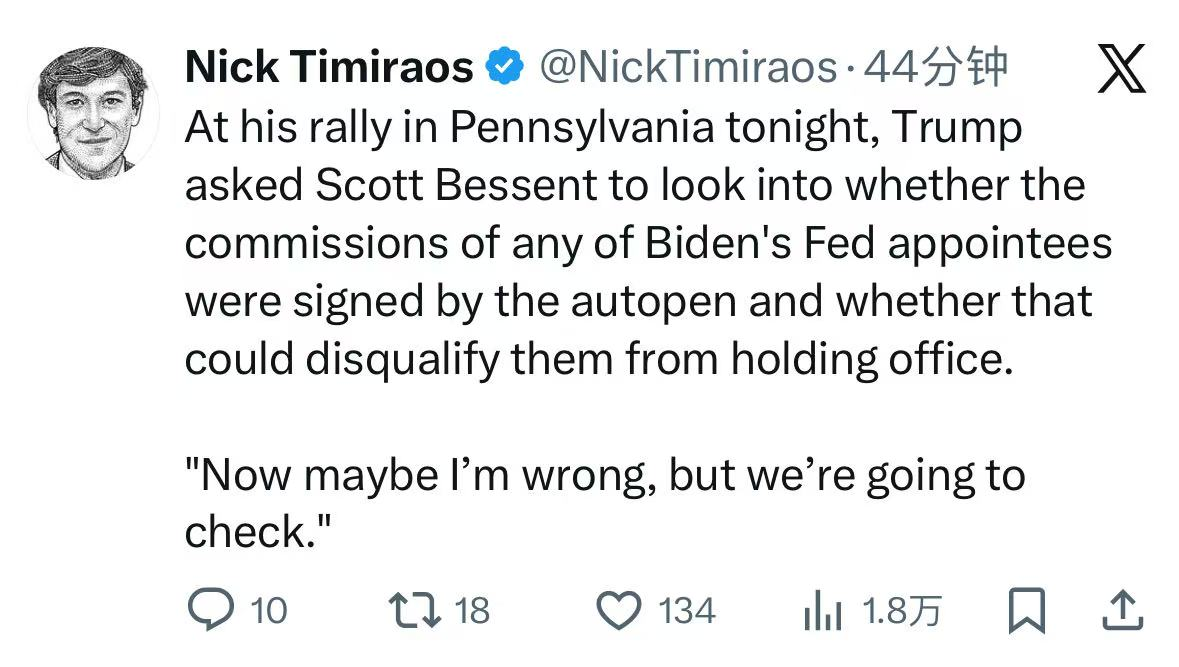Click the reply count 10
The image size is (1179, 667).
267,610
